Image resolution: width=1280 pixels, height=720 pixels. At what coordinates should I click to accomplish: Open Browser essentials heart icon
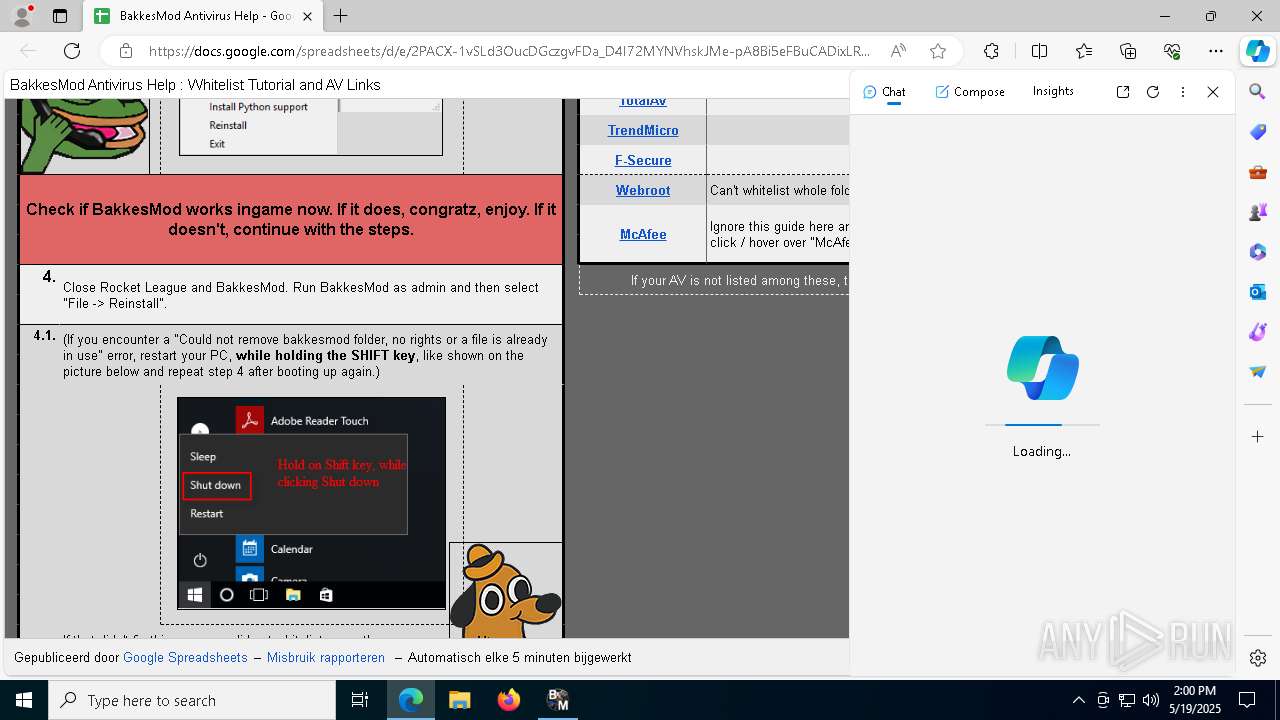tap(1172, 51)
